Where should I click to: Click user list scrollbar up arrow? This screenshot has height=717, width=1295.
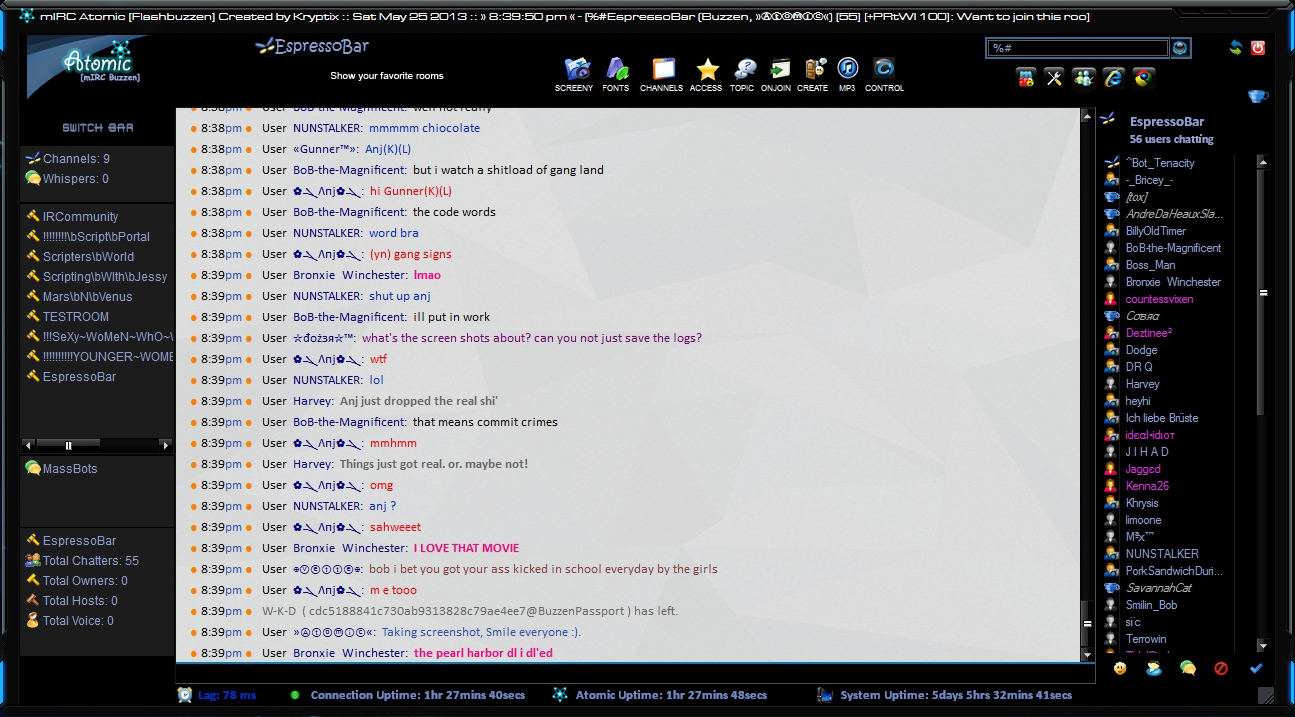1263,161
